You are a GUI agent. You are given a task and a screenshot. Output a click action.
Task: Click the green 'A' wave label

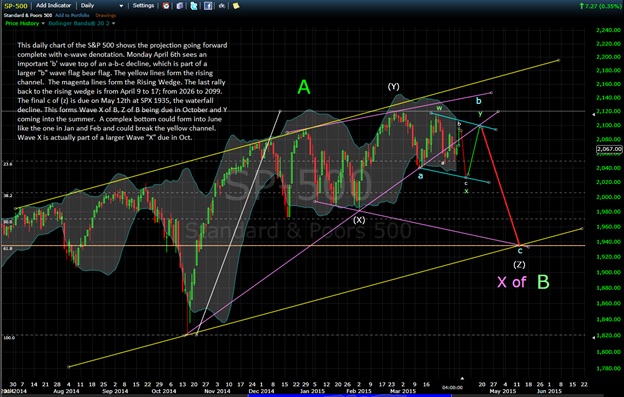[x=304, y=87]
